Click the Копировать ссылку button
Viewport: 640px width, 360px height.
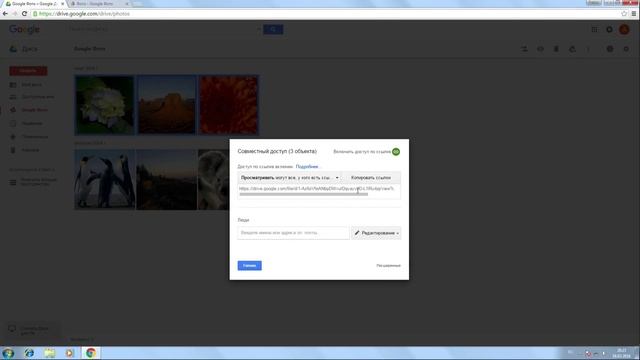pyautogui.click(x=371, y=178)
